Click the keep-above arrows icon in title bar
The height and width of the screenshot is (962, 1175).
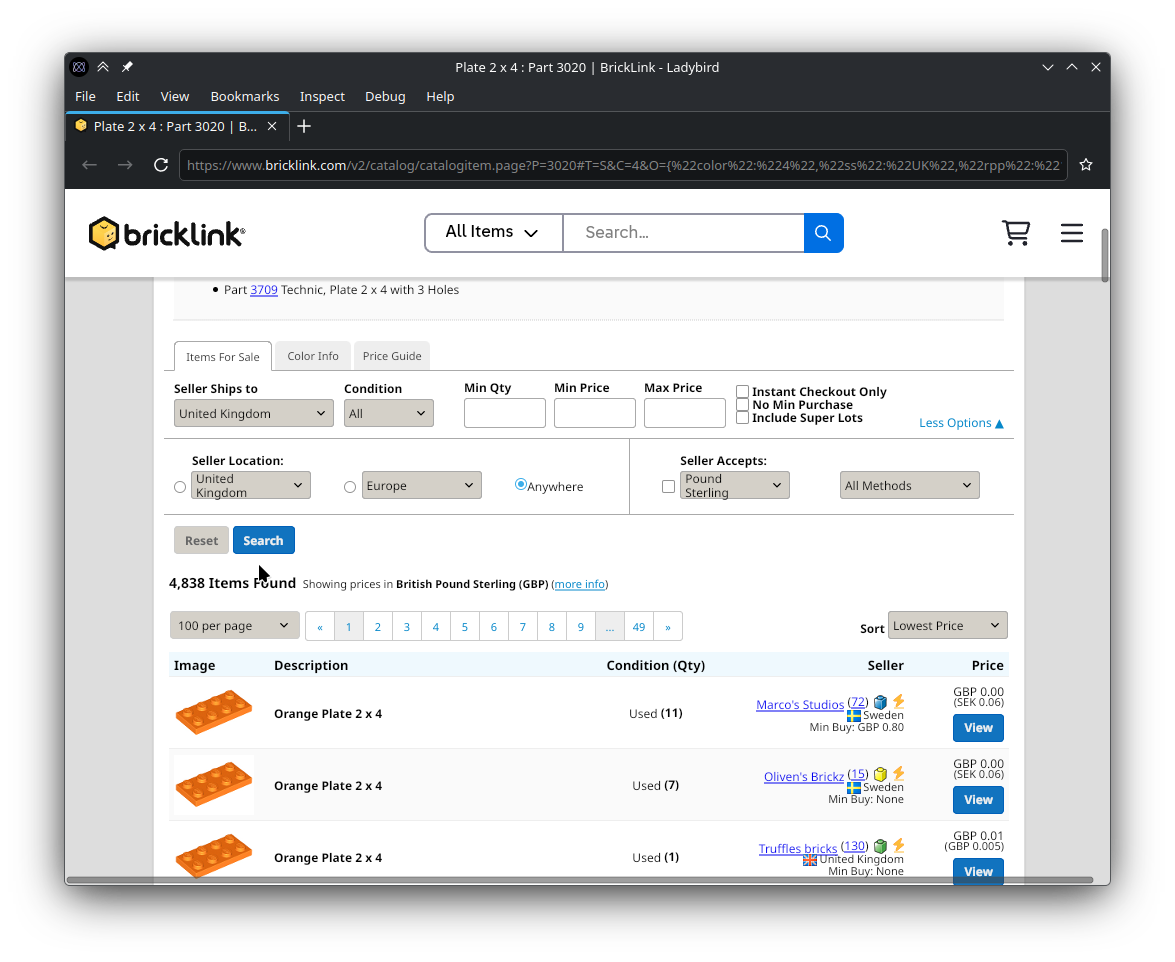tap(103, 67)
